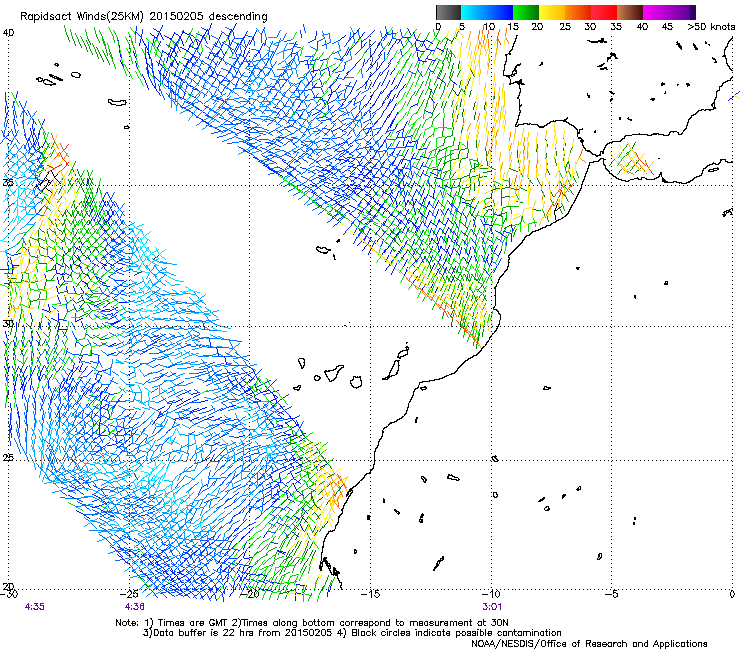The image size is (740, 650).
Task: Select the legend scale value '0' under the color bar
Action: [x=438, y=27]
